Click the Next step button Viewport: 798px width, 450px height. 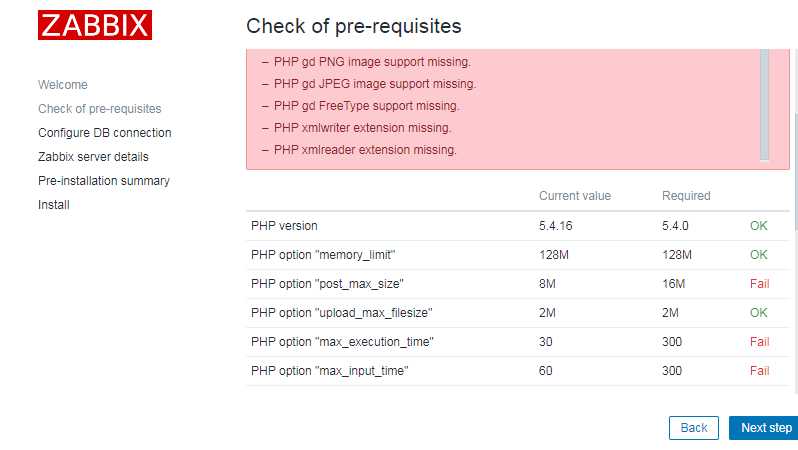(x=765, y=428)
